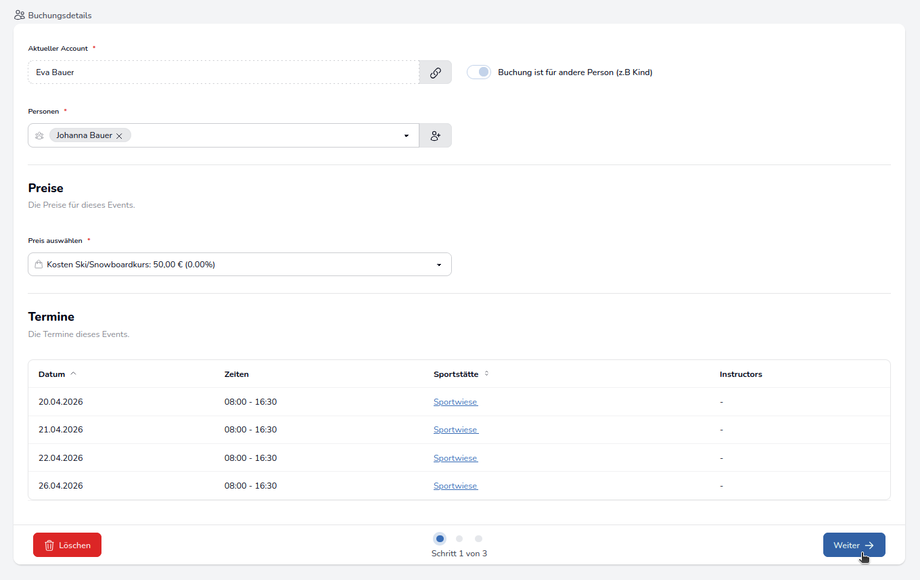This screenshot has height=580, width=920.
Task: Go to step 2 via the second dot
Action: pyautogui.click(x=459, y=539)
